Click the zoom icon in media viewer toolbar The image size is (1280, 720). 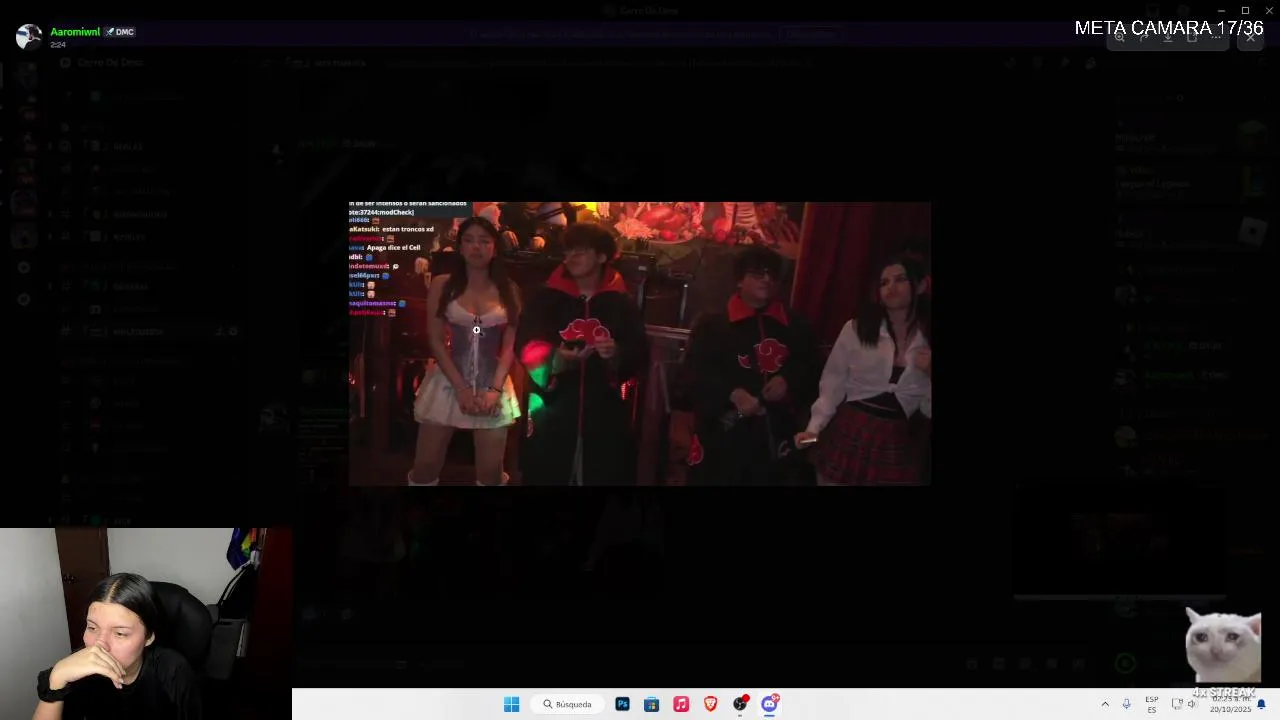(x=1119, y=37)
